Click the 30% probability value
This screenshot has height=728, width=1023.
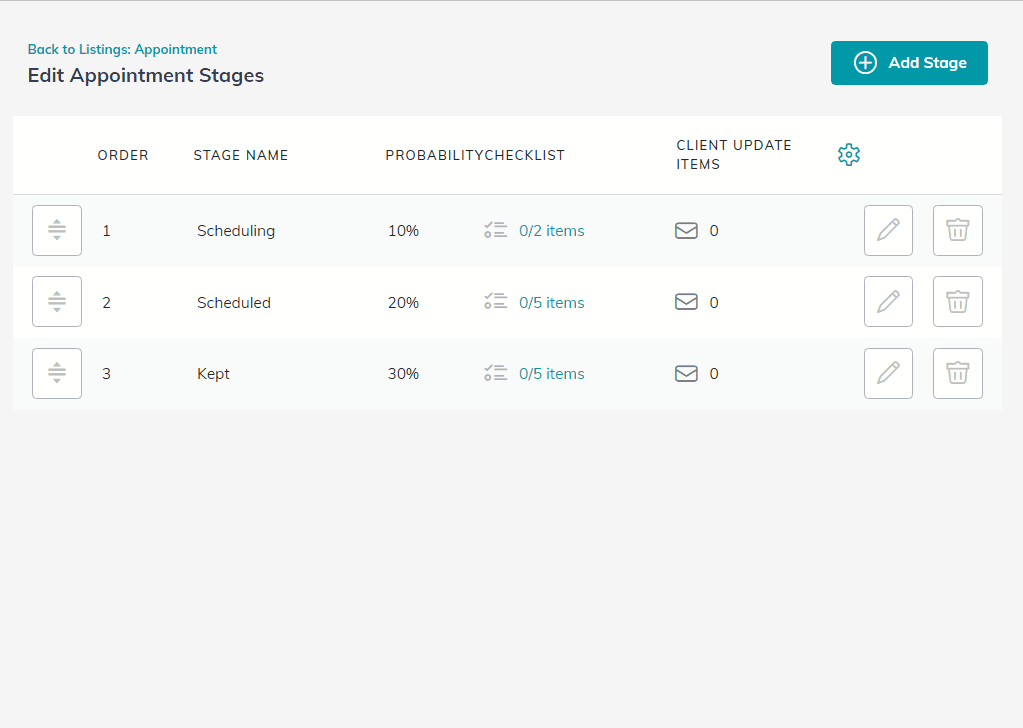point(403,374)
